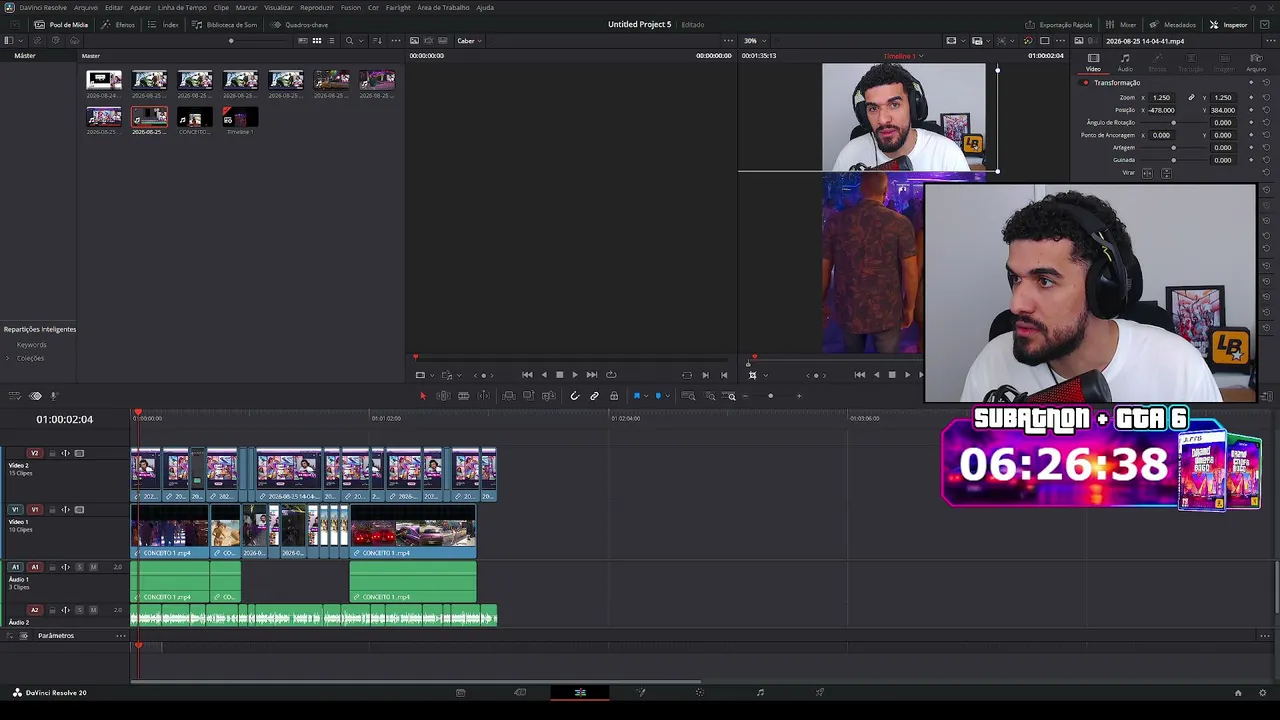Open the project manager home icon
This screenshot has width=1280, height=720.
(x=1238, y=692)
